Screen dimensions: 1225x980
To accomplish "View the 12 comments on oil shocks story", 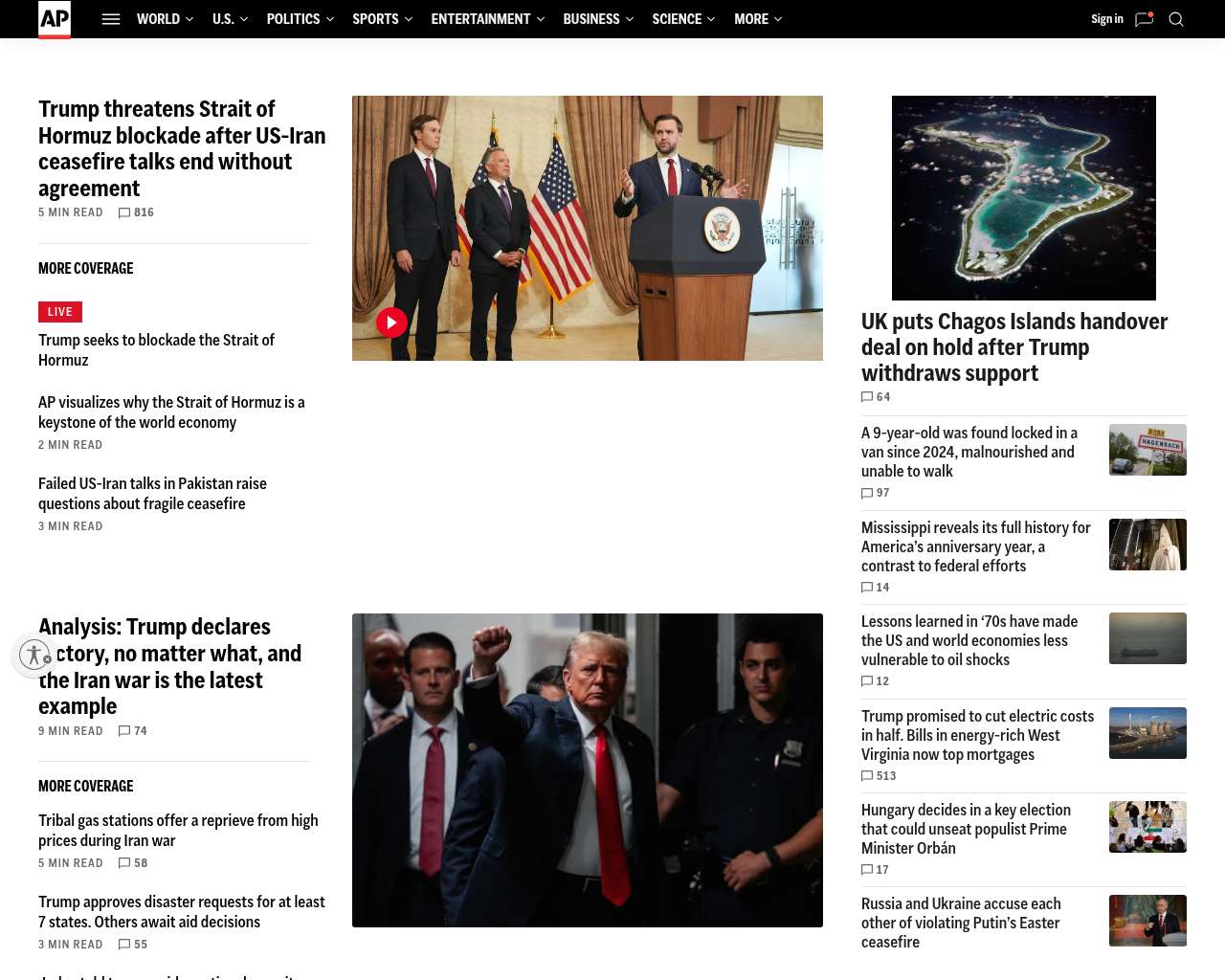I will point(876,681).
